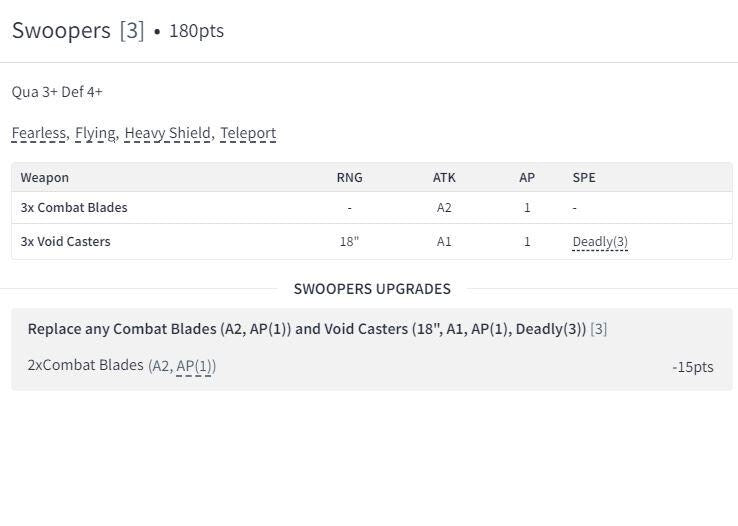Image resolution: width=738 pixels, height=526 pixels.
Task: Select the 2xCombat Blades upgrade option
Action: tap(86, 366)
